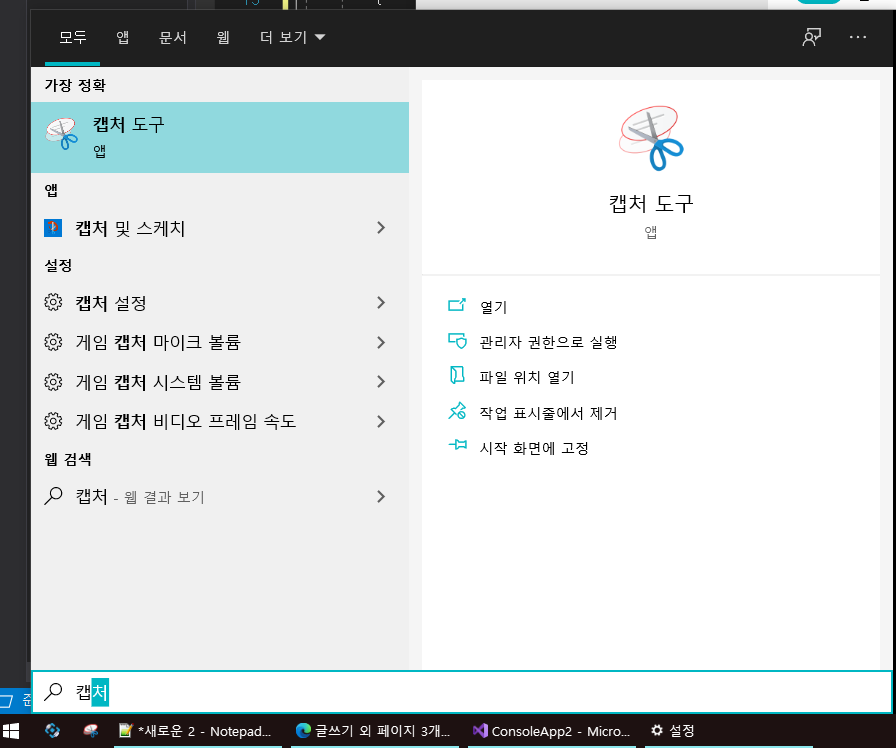Expand chevron for 게임 캡처 비디오 프레임 속도
The image size is (896, 748).
click(x=381, y=421)
